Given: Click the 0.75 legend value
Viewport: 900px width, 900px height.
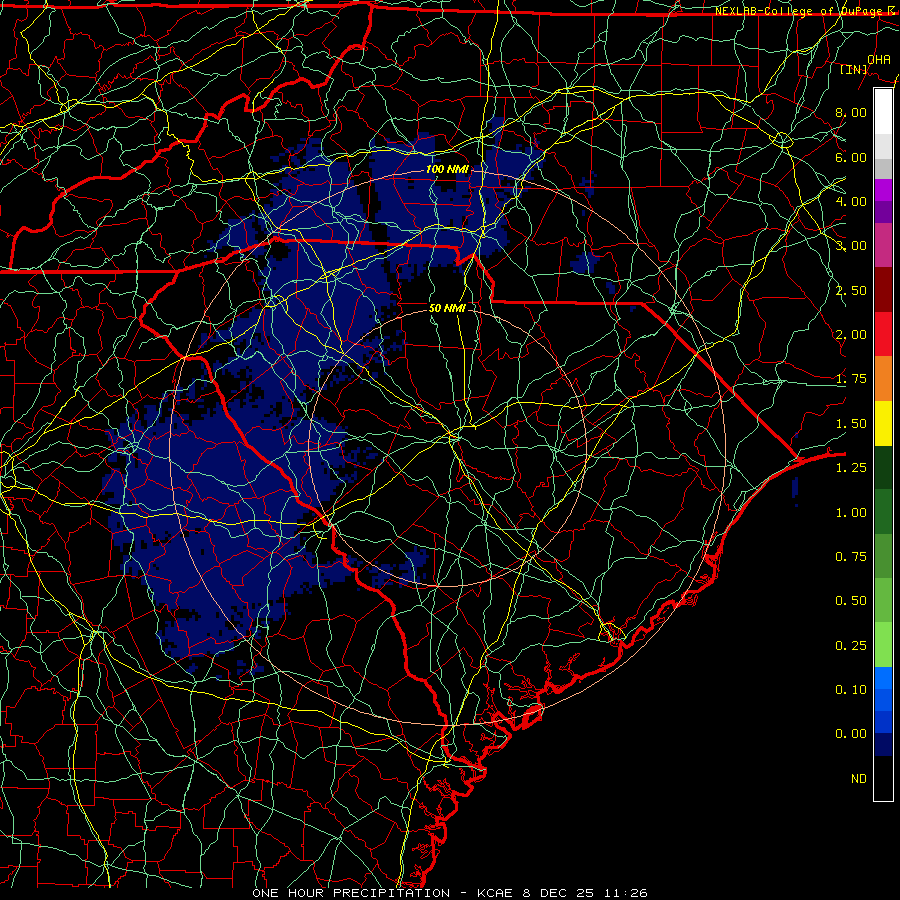Looking at the screenshot, I should (851, 557).
